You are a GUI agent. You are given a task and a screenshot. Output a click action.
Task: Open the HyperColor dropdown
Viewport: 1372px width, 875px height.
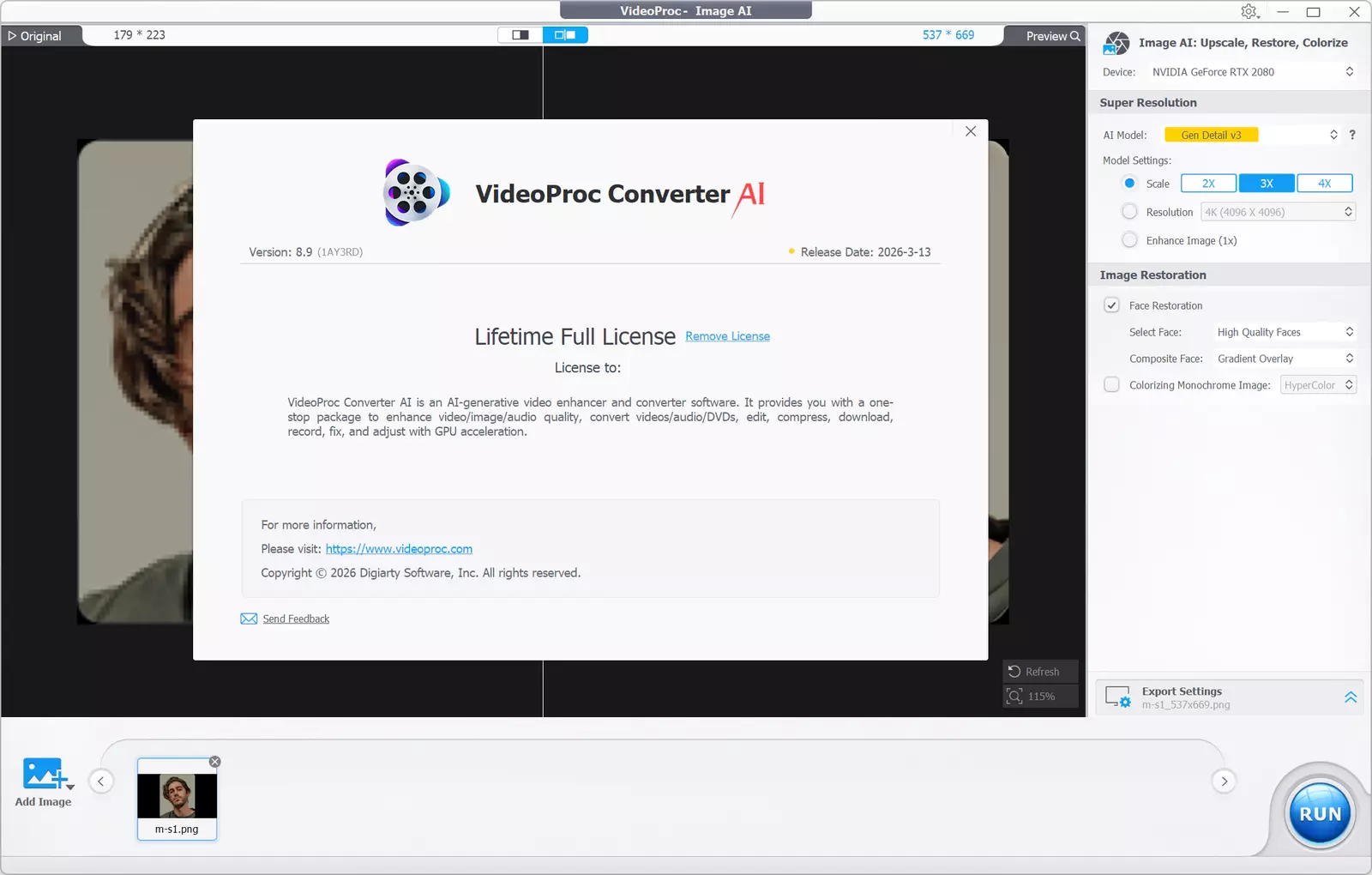pyautogui.click(x=1318, y=385)
